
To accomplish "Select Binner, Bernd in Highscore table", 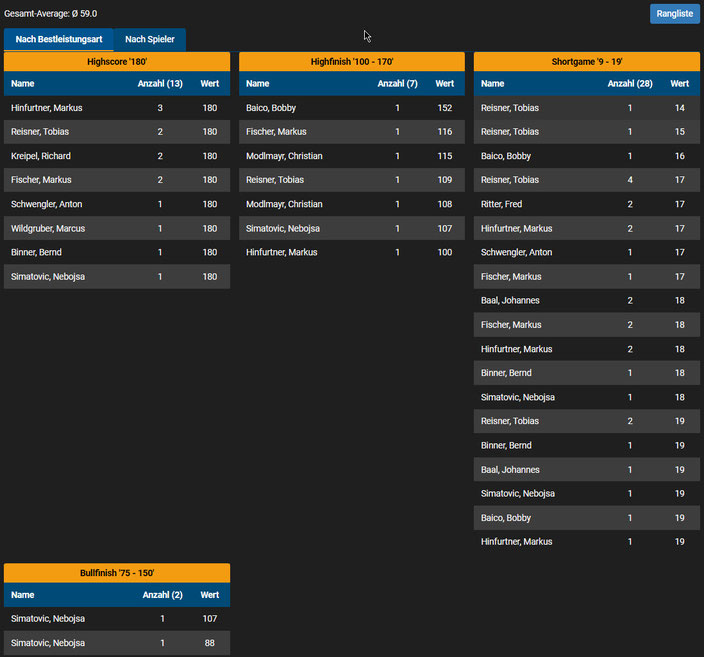I will [117, 252].
